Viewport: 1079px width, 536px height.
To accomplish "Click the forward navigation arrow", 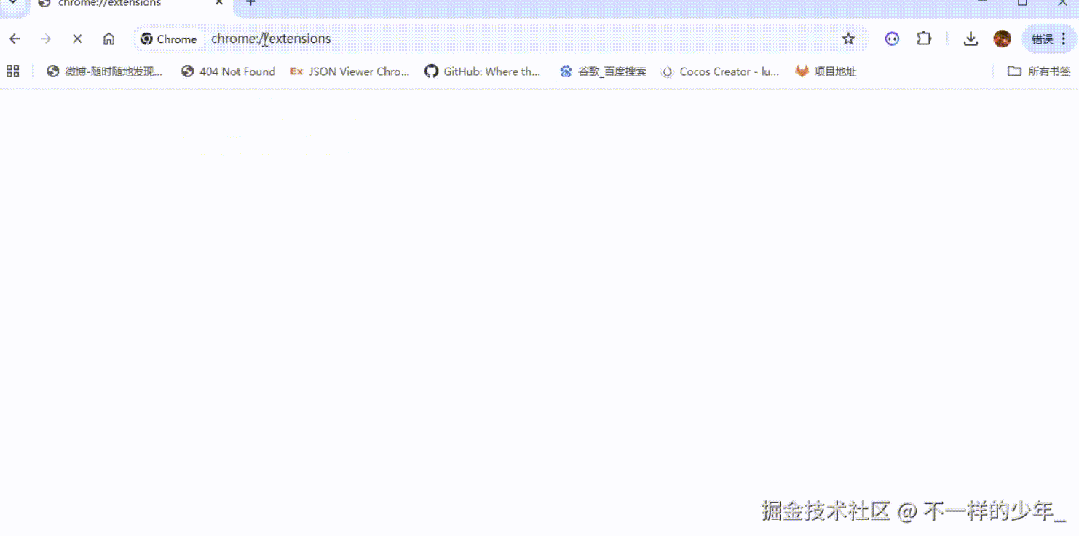I will (x=45, y=39).
